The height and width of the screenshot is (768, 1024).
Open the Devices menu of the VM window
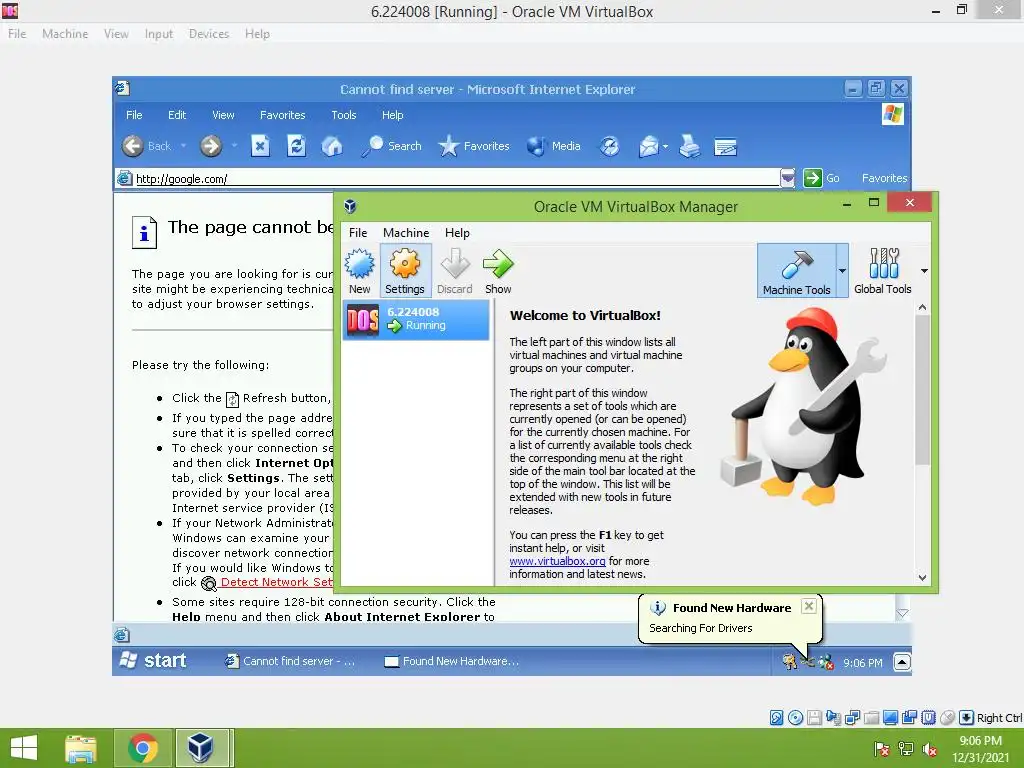click(209, 34)
